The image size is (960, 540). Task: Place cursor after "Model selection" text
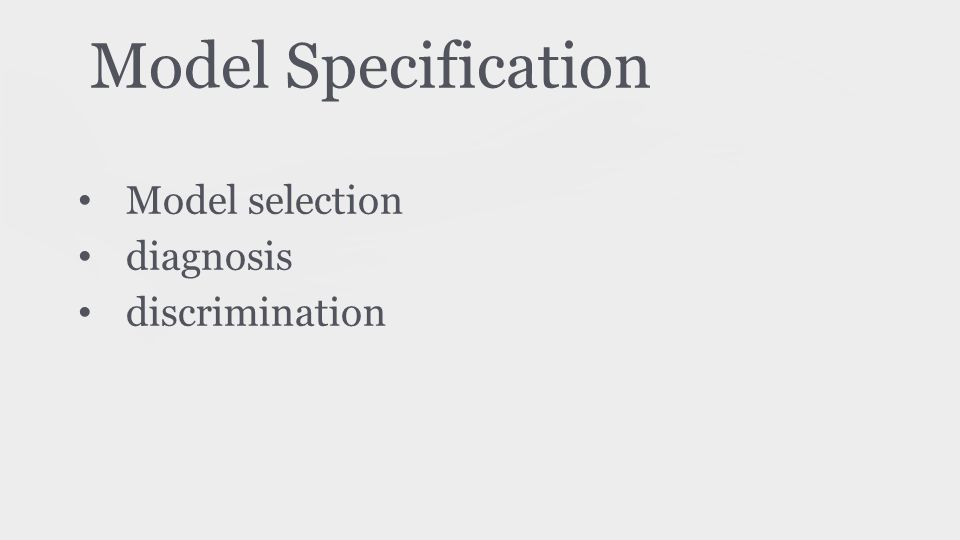coord(403,200)
